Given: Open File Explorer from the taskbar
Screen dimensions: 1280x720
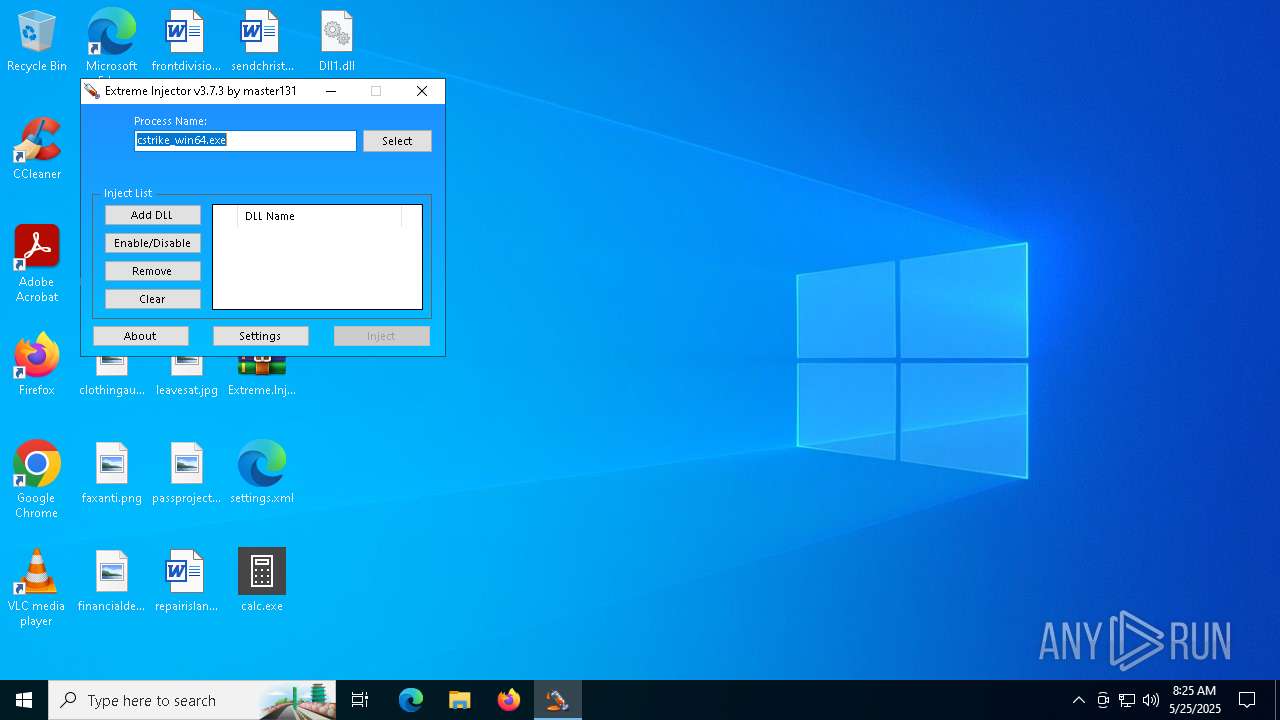Looking at the screenshot, I should pos(459,700).
